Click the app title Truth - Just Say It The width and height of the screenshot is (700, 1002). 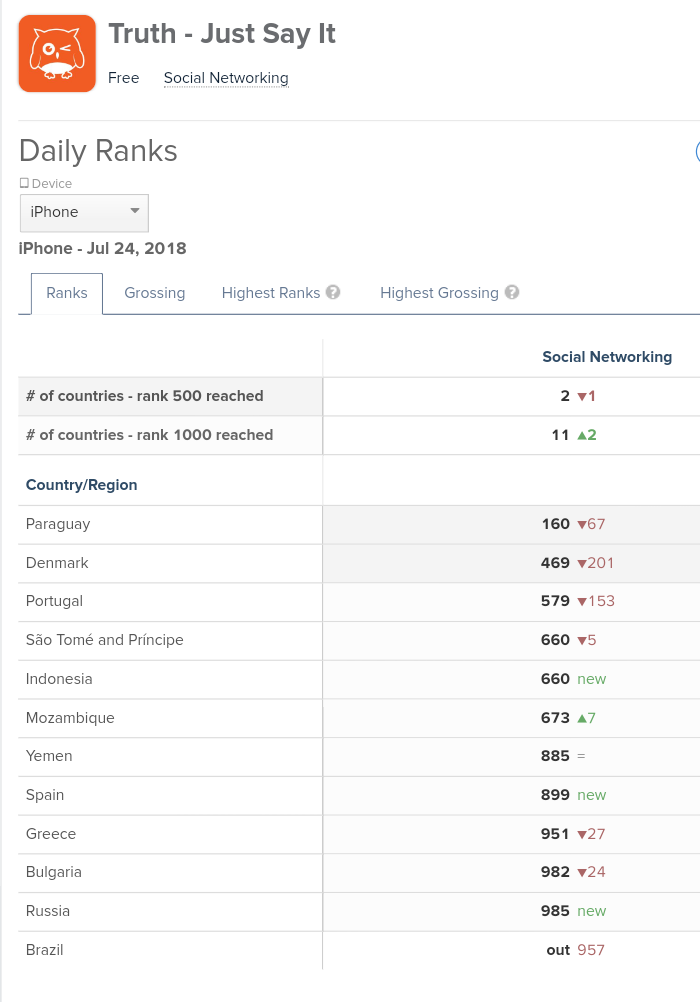pyautogui.click(x=222, y=34)
